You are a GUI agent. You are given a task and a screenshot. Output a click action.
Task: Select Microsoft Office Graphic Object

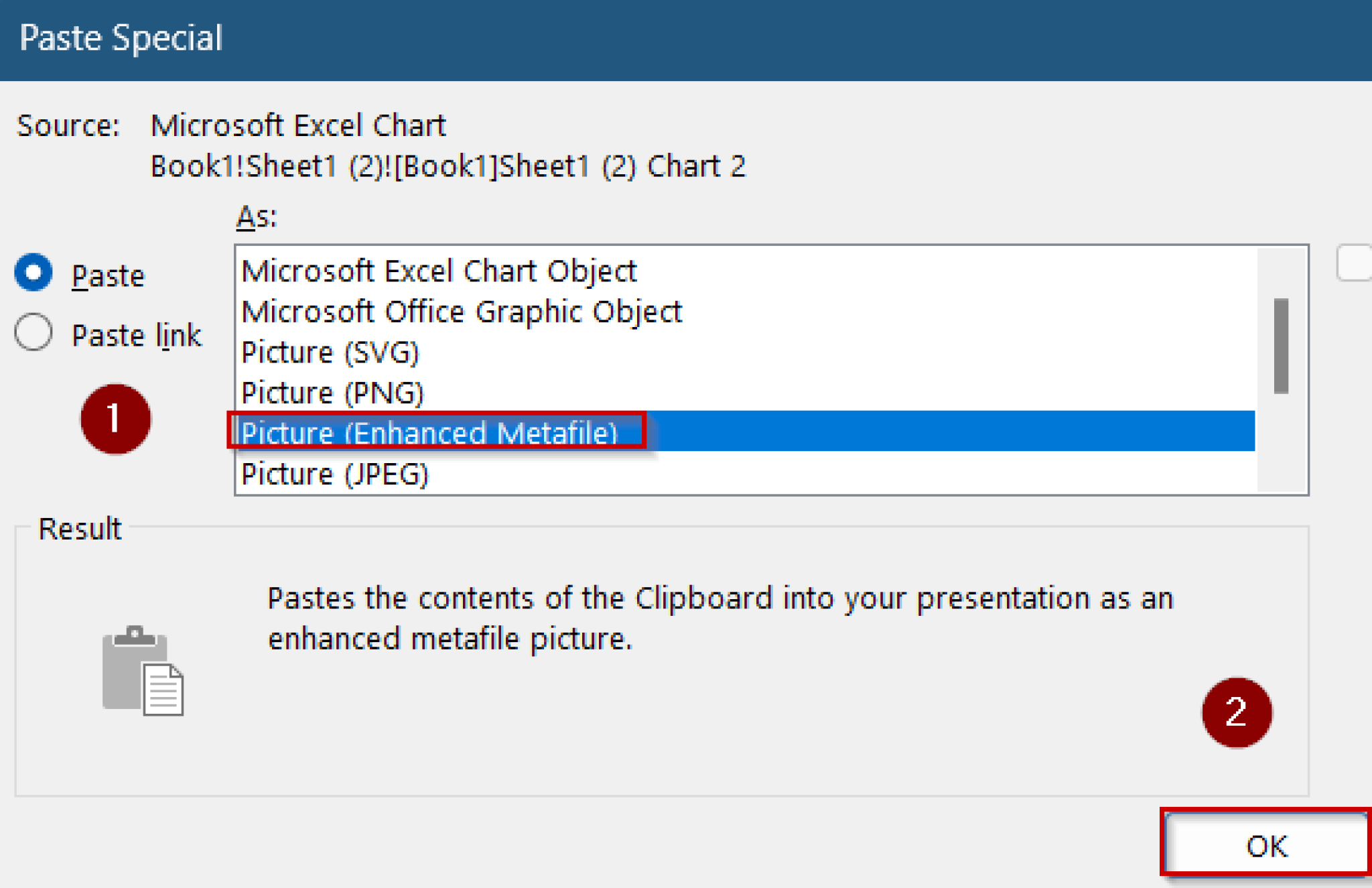tap(461, 310)
